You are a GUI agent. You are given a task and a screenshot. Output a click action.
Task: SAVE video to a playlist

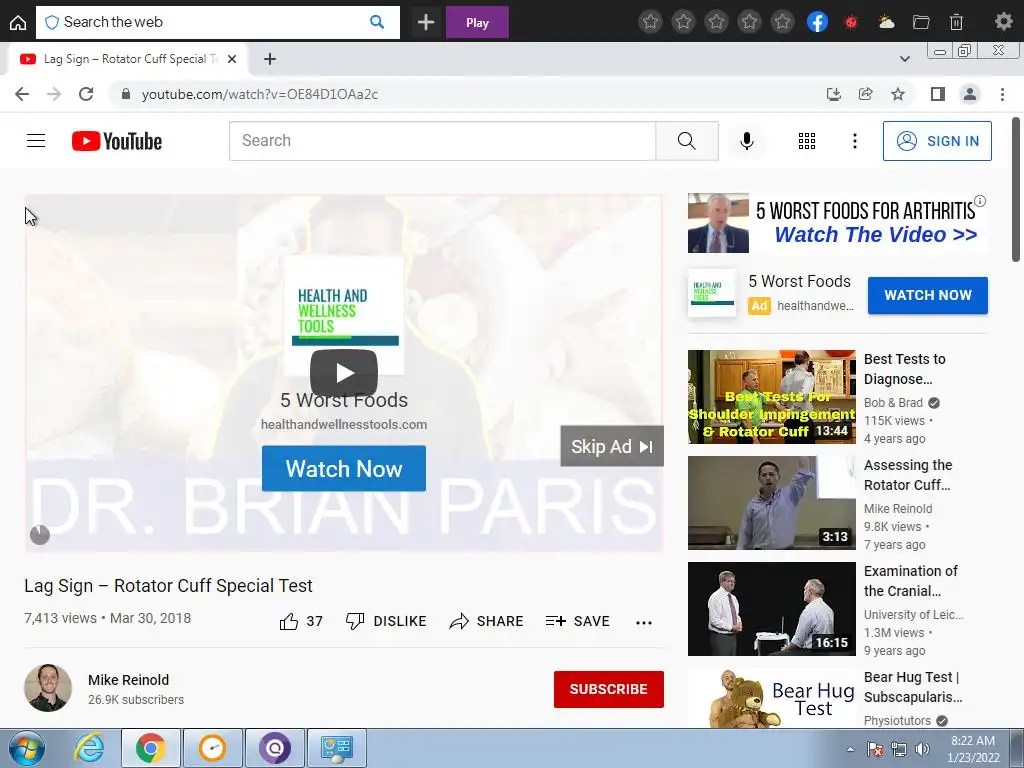coord(578,621)
